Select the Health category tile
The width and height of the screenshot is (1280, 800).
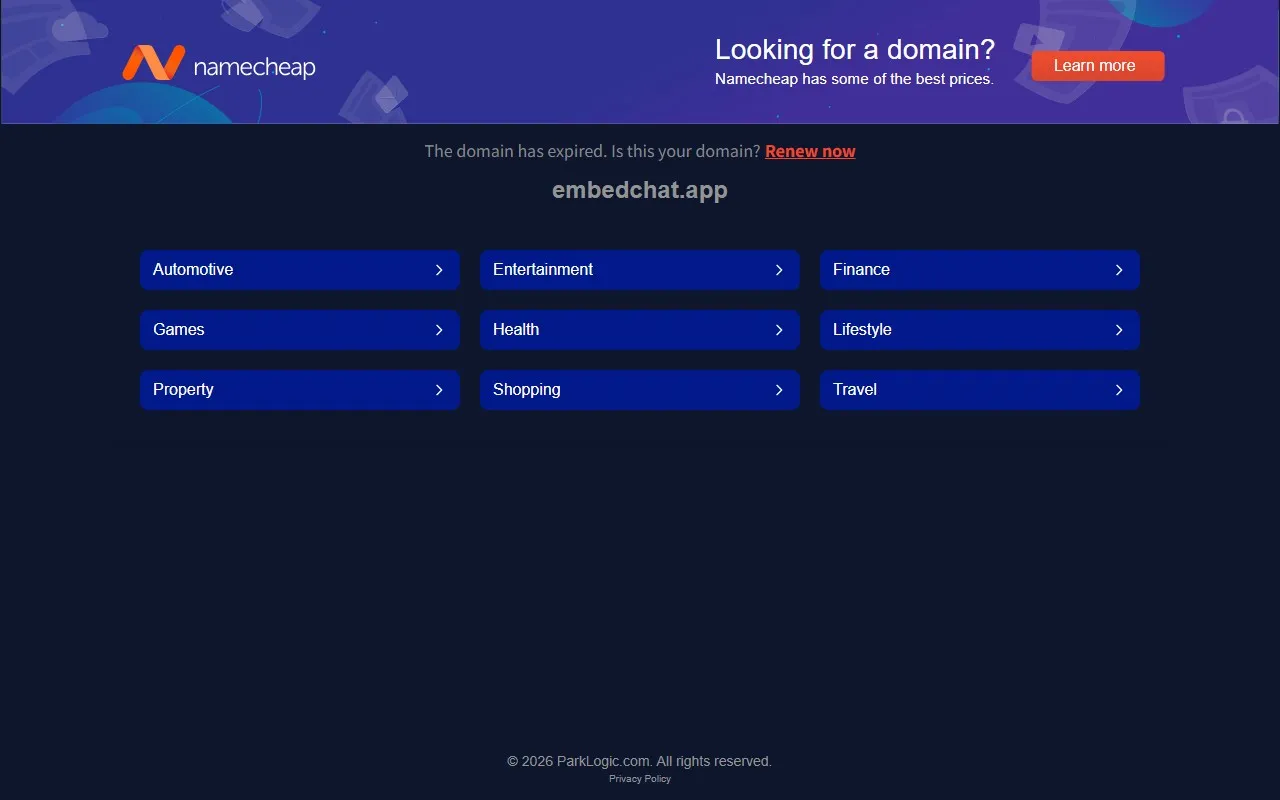coord(639,329)
